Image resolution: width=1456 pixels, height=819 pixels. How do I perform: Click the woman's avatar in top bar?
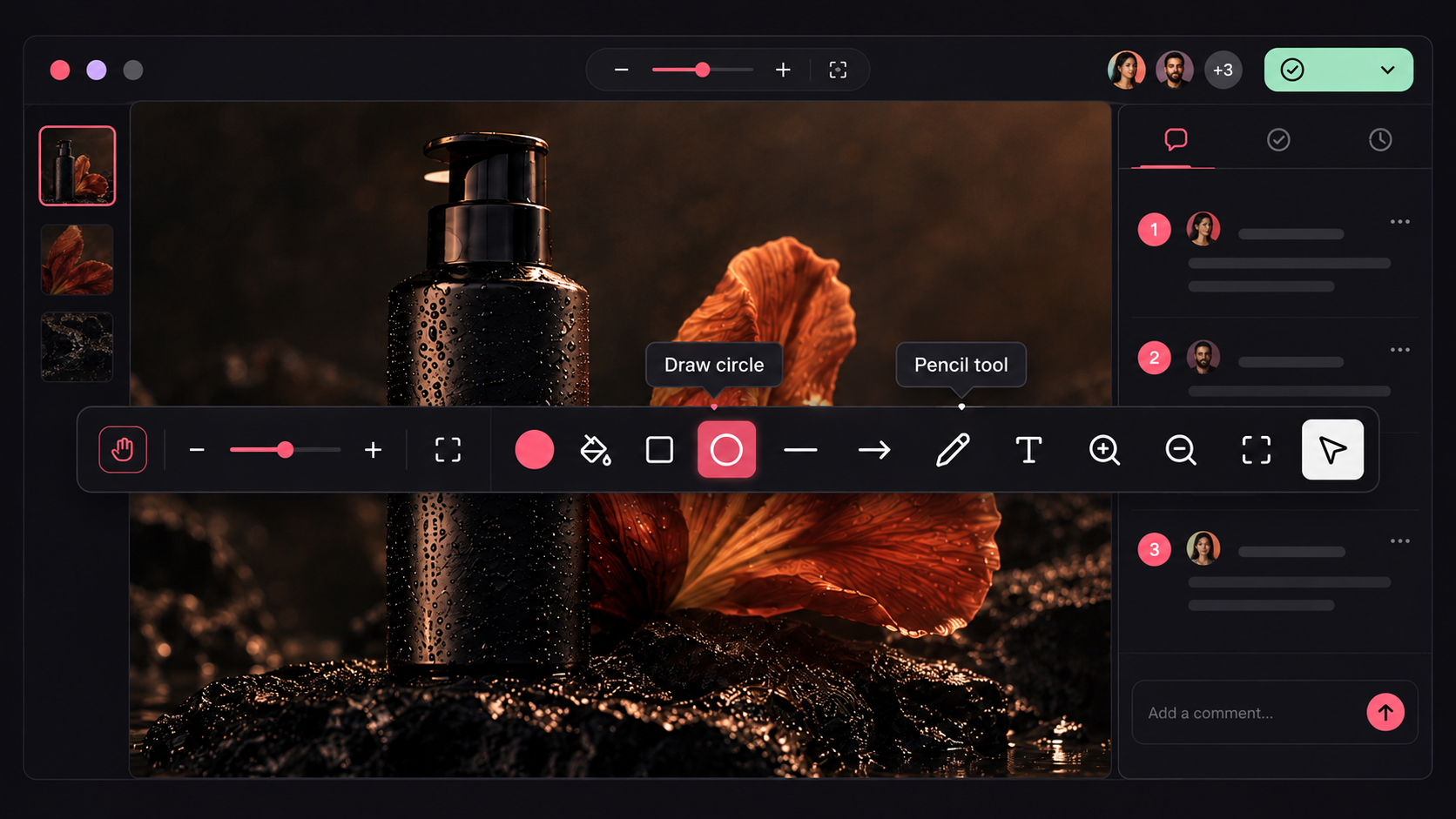(1126, 70)
